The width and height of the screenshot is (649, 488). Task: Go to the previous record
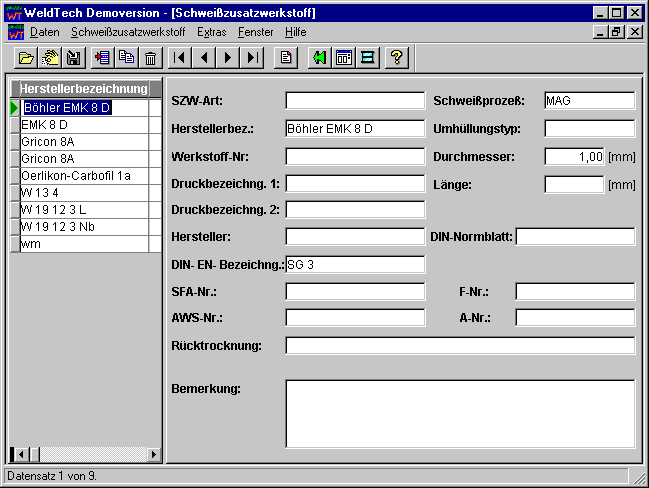(204, 58)
